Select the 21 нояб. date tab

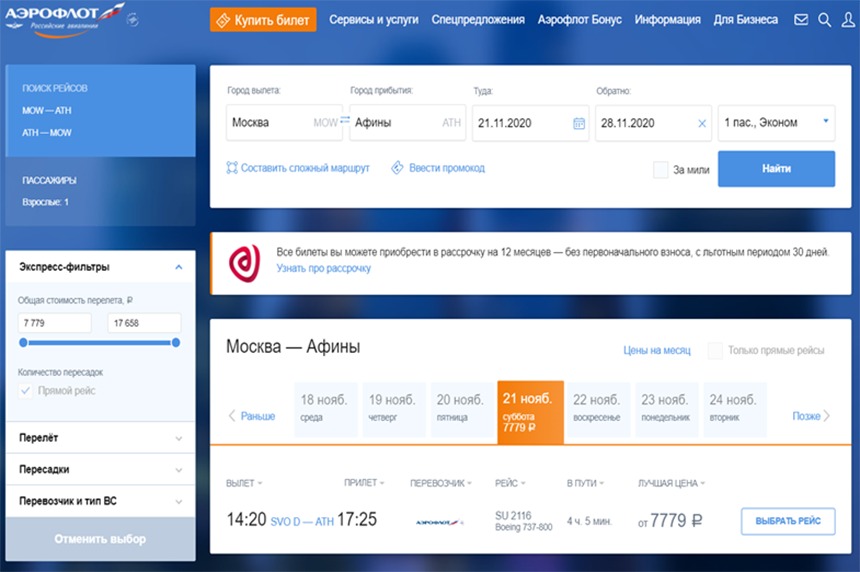coord(530,412)
